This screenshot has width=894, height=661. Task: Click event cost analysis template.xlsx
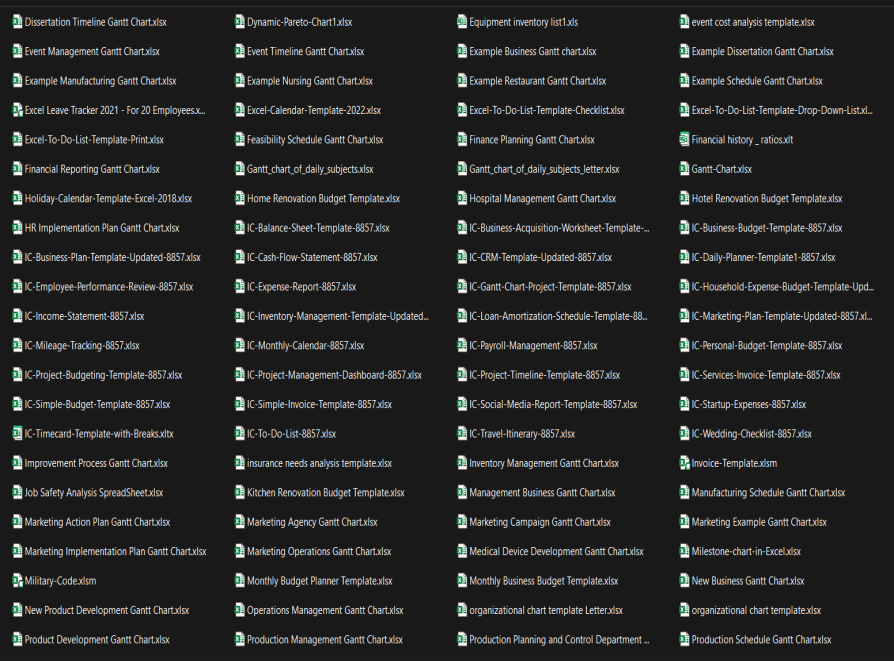pyautogui.click(x=753, y=22)
